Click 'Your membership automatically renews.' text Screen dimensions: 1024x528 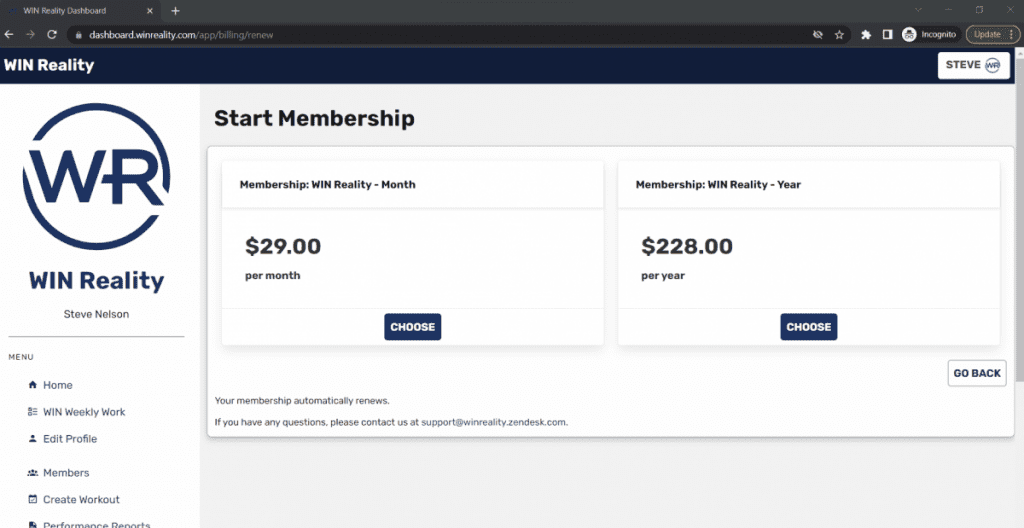pyautogui.click(x=302, y=401)
